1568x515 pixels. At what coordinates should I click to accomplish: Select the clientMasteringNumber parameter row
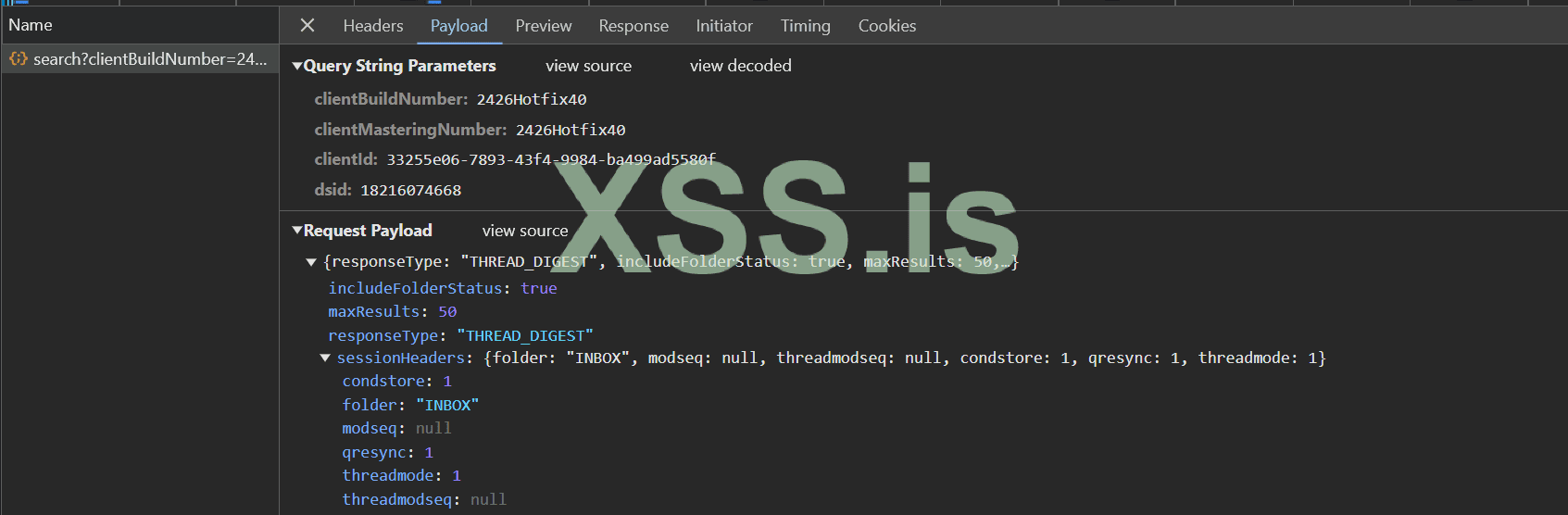click(x=470, y=130)
